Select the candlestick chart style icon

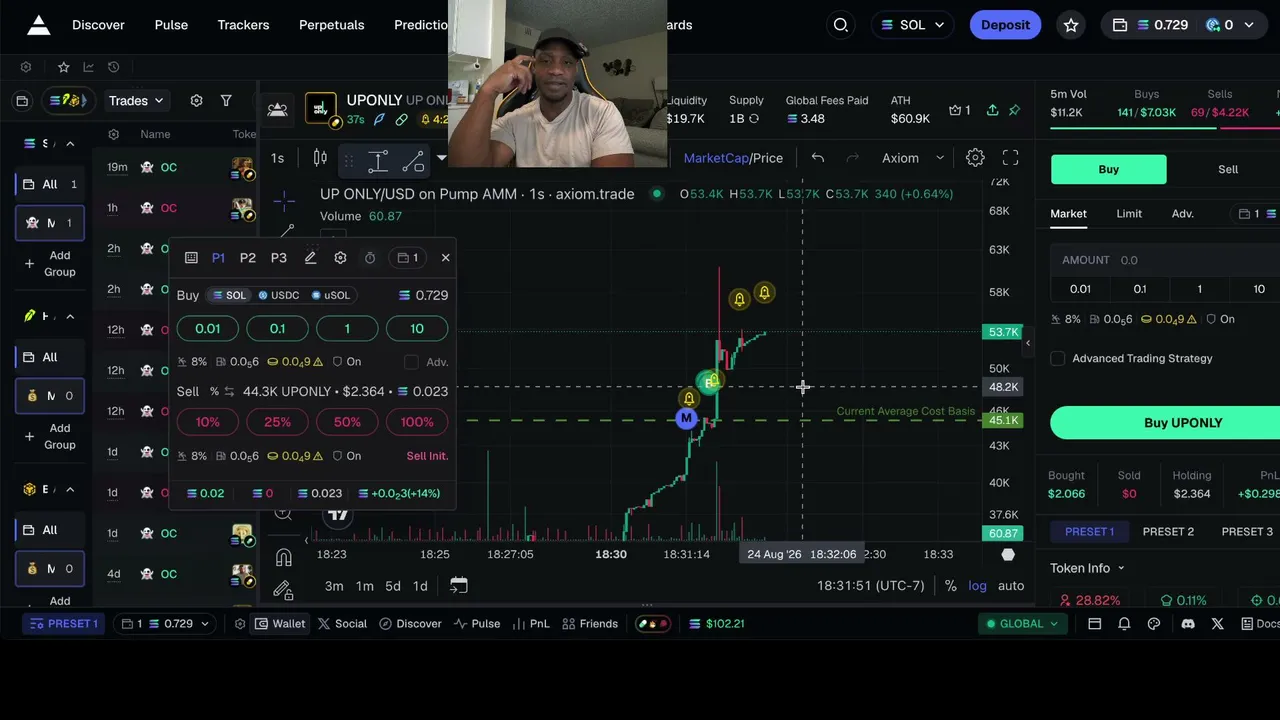pos(320,158)
